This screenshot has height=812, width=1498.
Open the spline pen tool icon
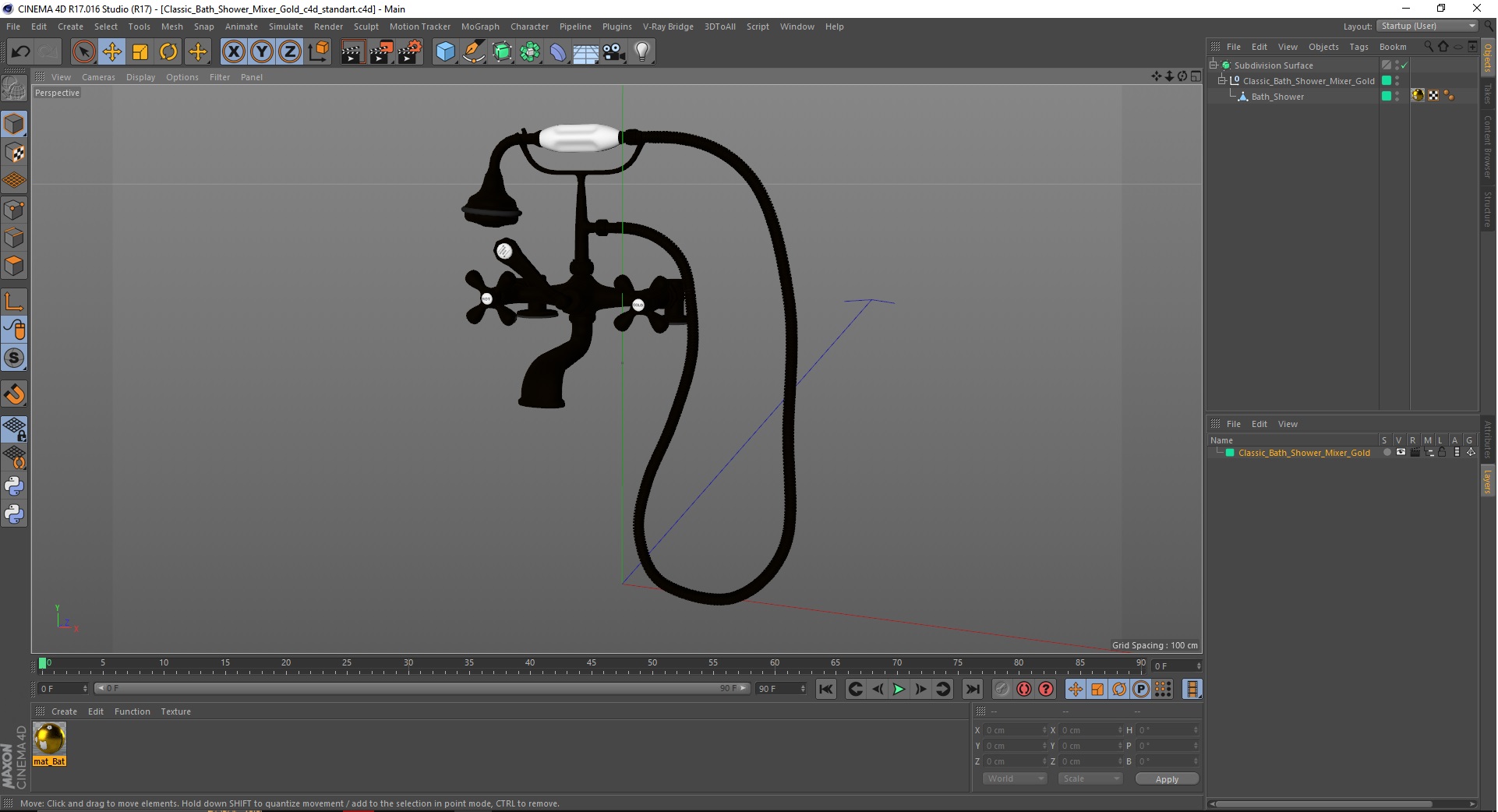tap(474, 52)
